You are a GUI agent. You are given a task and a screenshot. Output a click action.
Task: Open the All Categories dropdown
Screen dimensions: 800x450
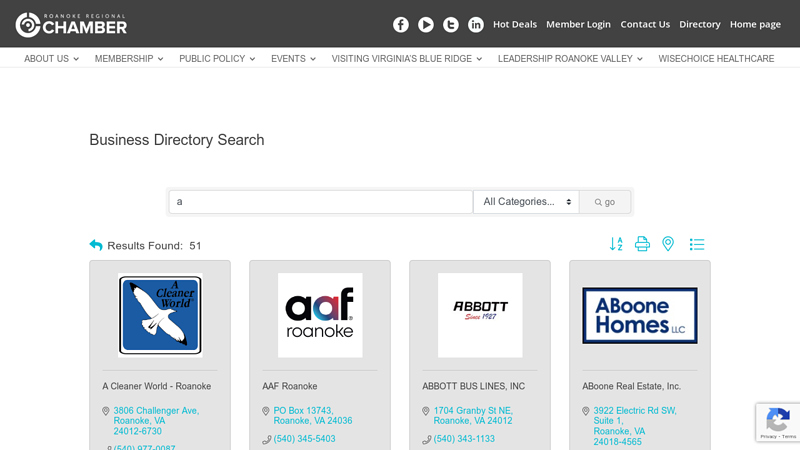[x=526, y=202]
